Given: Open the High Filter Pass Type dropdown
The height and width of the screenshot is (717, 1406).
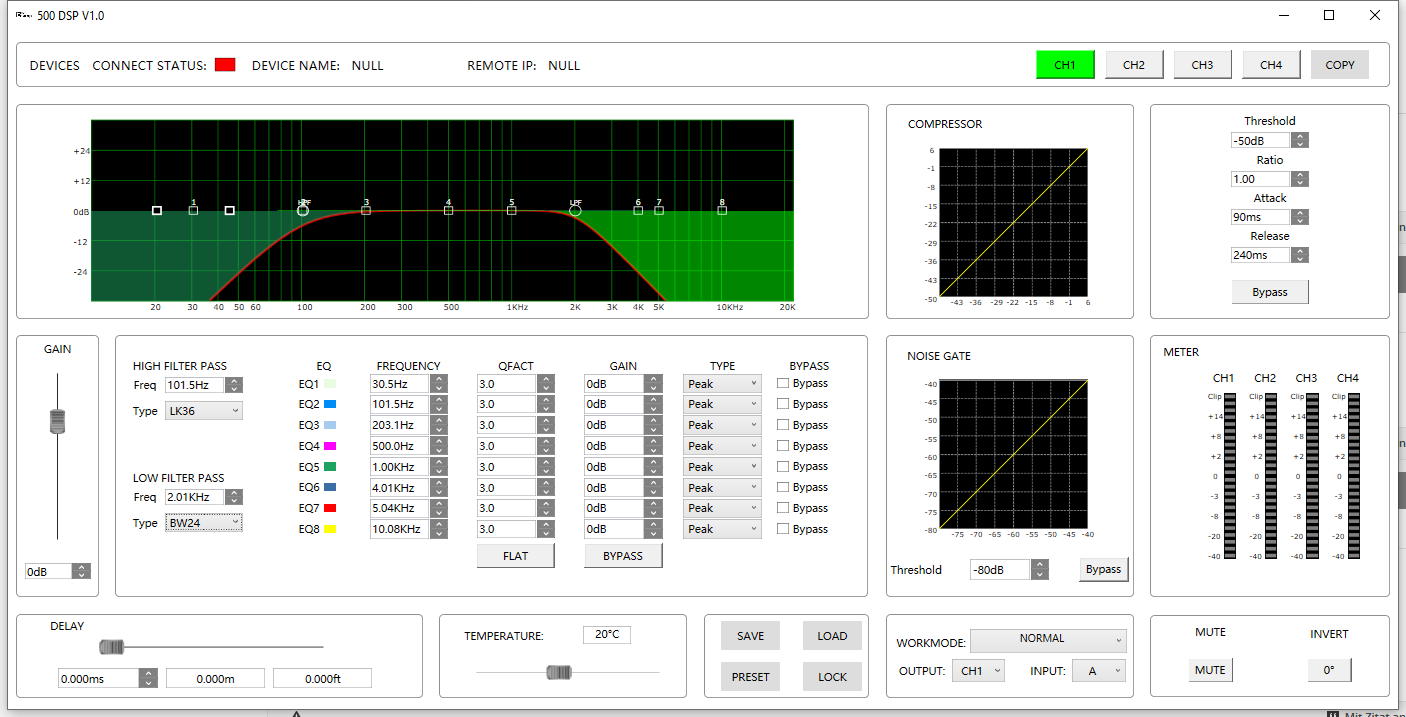Looking at the screenshot, I should tap(204, 411).
